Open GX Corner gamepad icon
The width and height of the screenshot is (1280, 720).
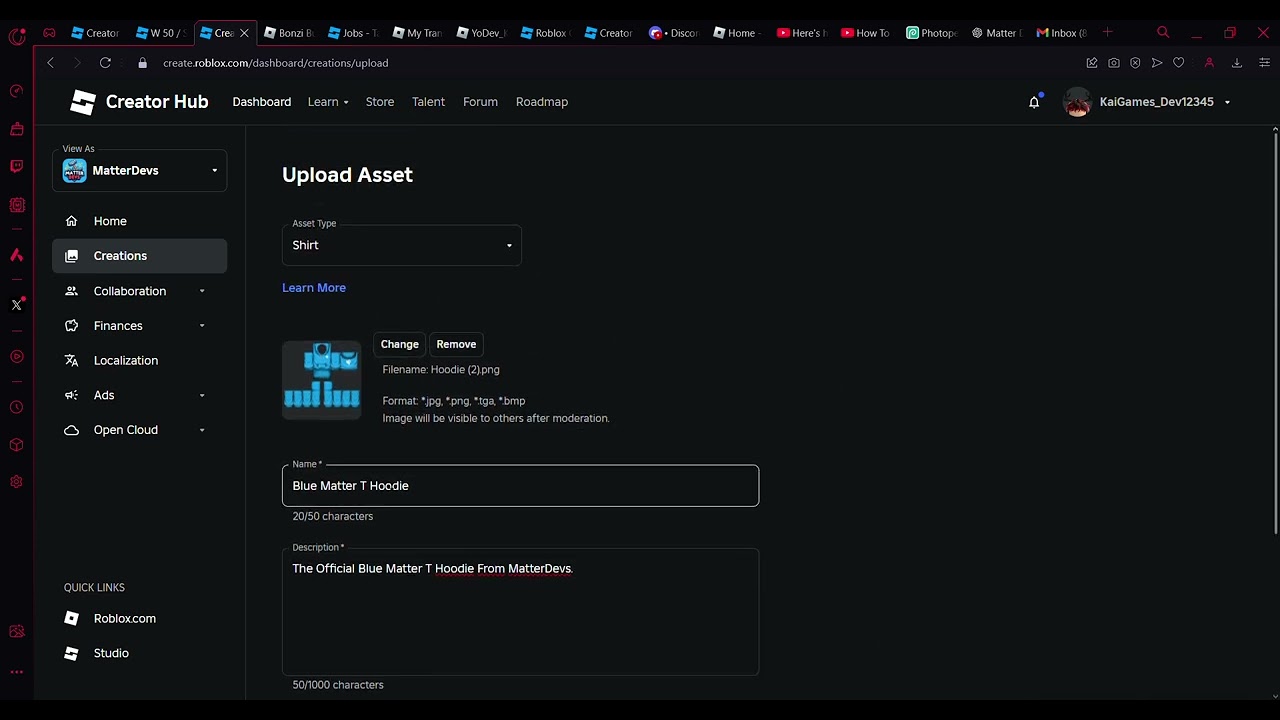point(49,33)
